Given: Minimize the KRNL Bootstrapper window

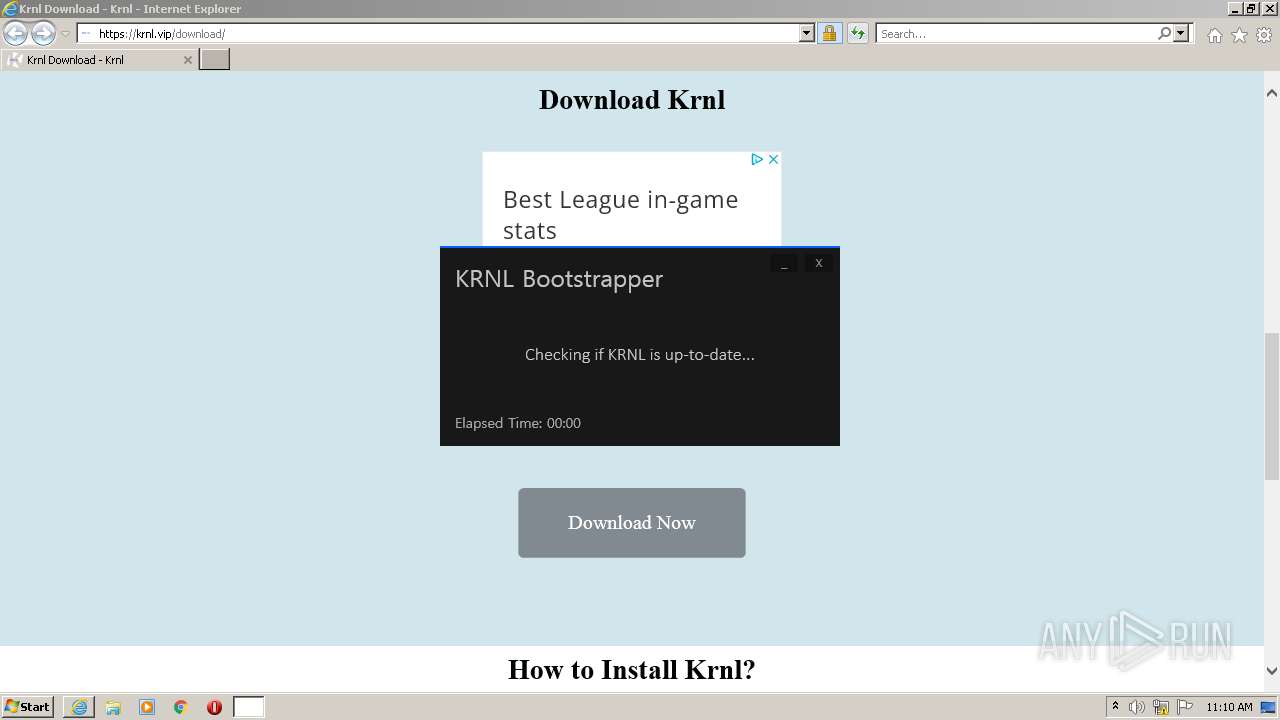Looking at the screenshot, I should tap(784, 263).
